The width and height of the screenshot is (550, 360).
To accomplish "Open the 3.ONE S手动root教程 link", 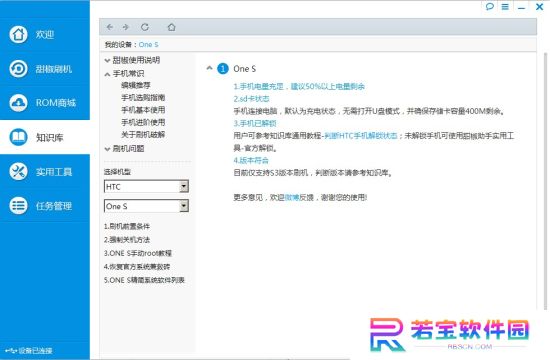I will coord(138,253).
